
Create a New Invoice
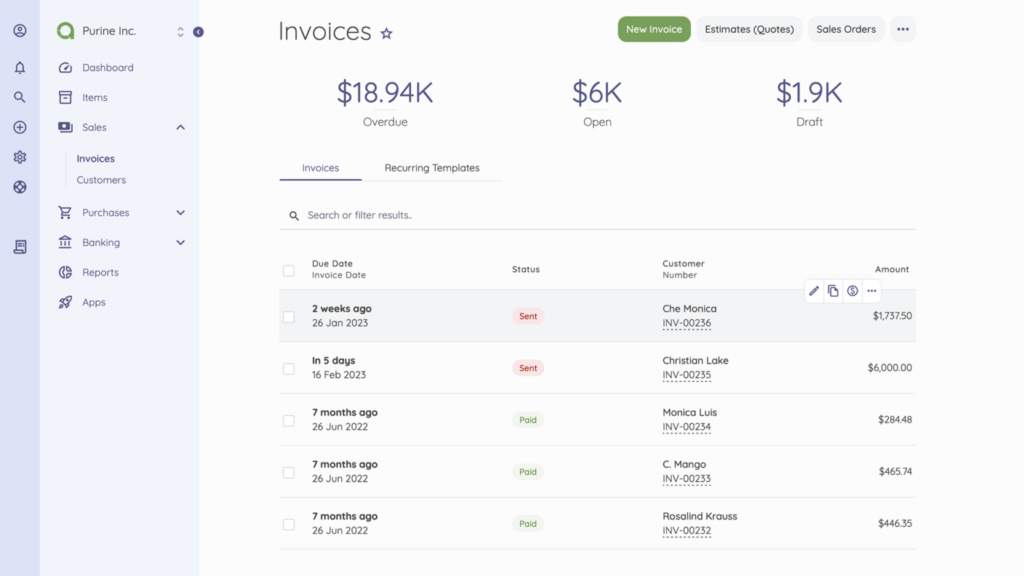coord(653,29)
